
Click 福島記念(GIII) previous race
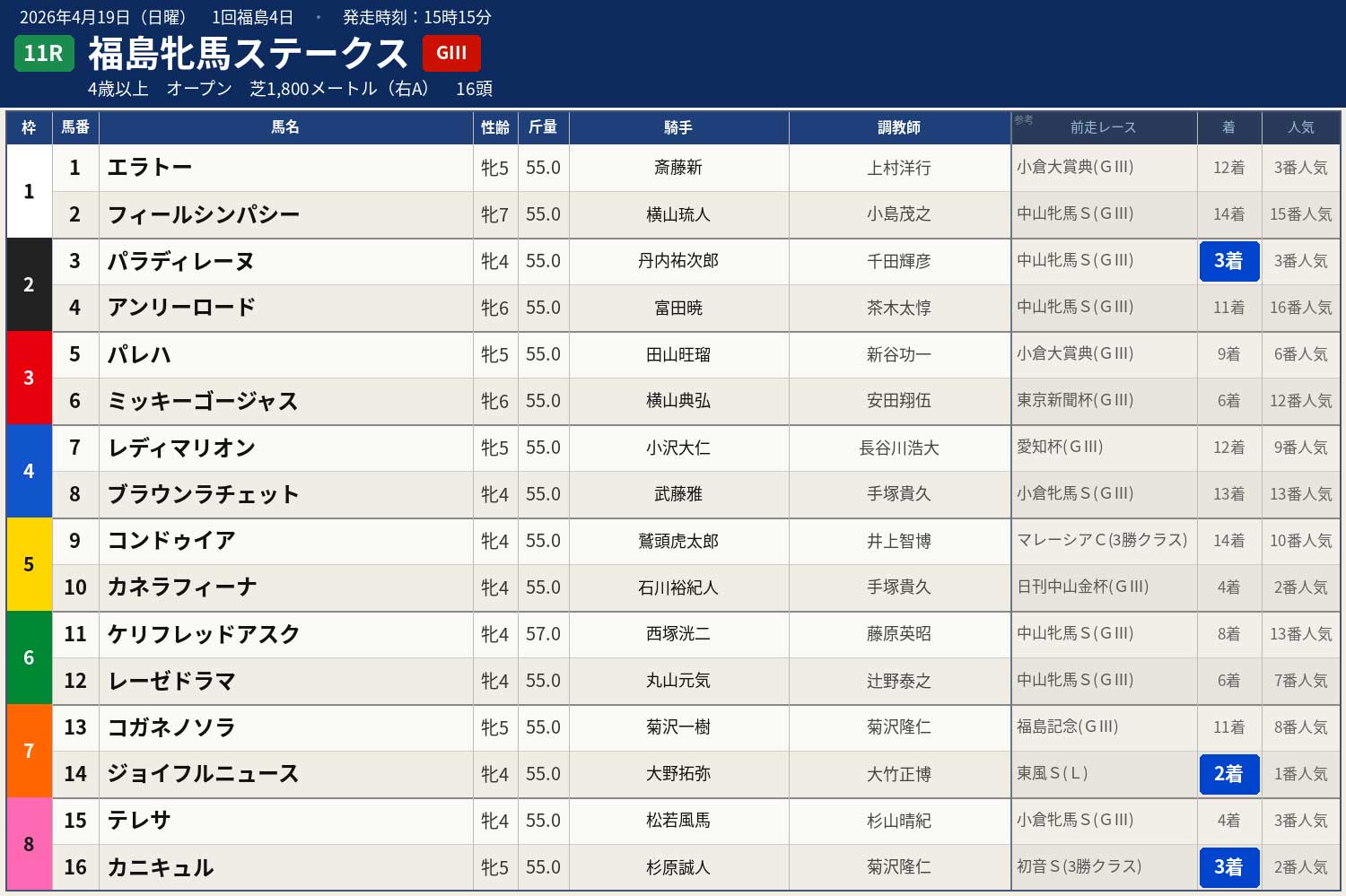pyautogui.click(x=1067, y=726)
